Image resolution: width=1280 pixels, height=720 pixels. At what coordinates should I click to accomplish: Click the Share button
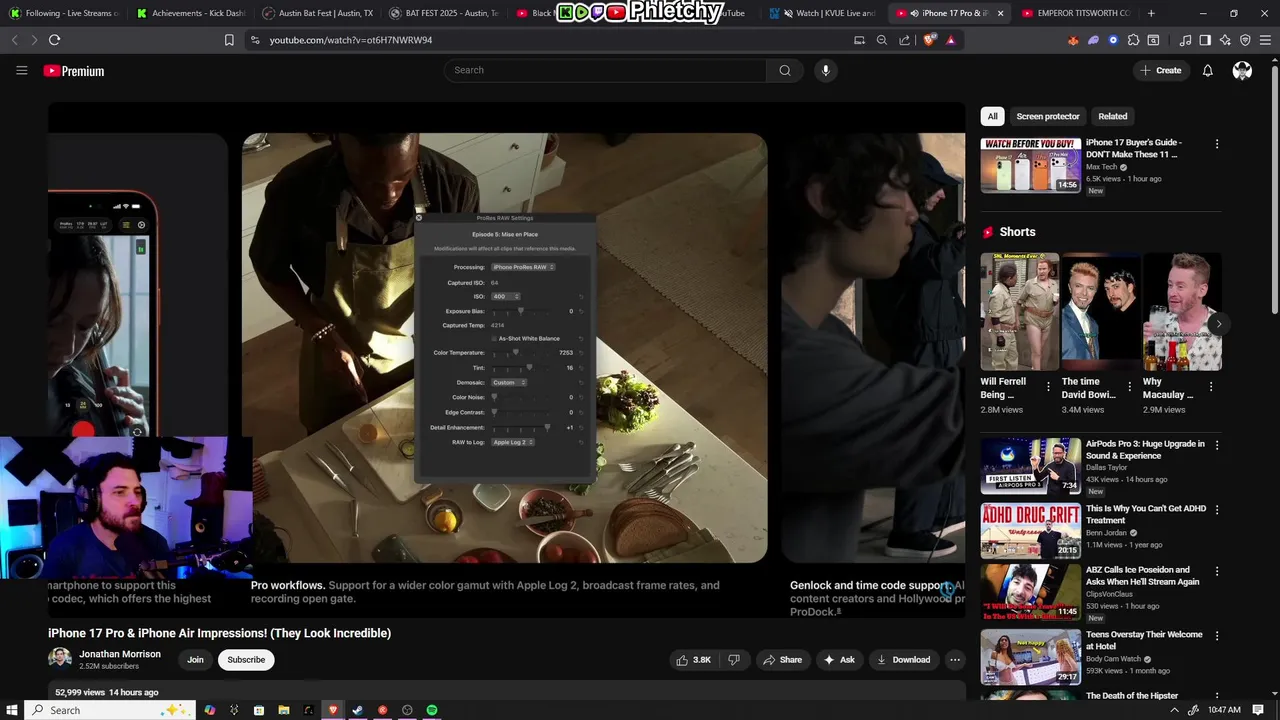(782, 660)
